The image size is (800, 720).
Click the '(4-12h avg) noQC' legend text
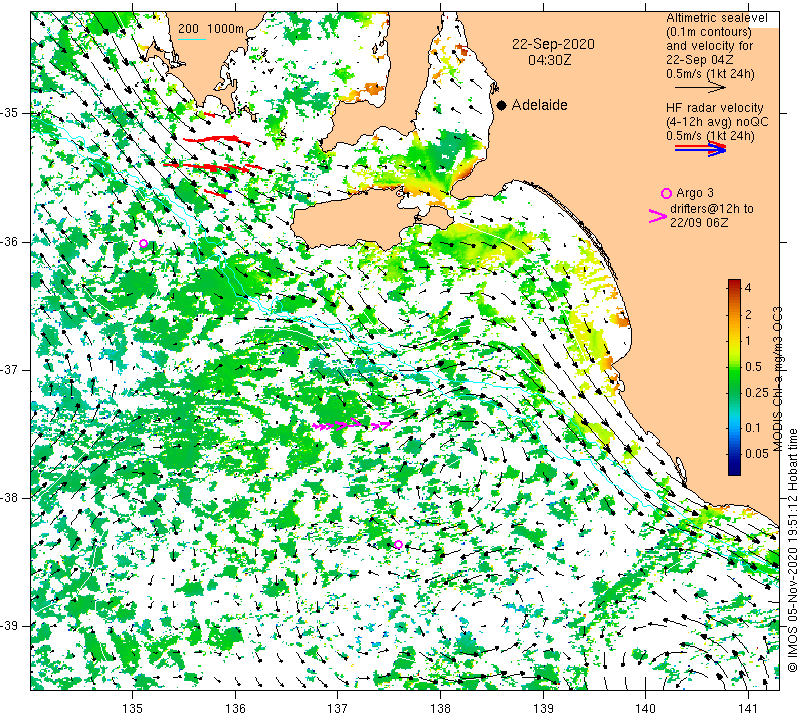717,122
